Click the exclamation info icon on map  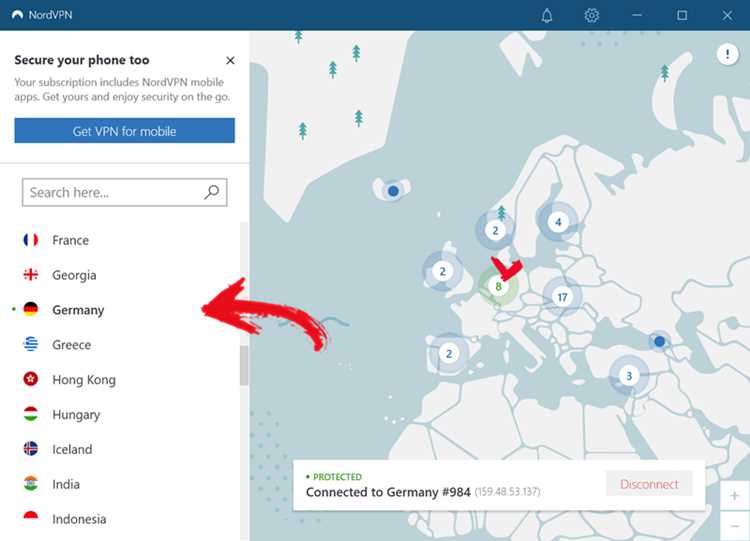[727, 54]
